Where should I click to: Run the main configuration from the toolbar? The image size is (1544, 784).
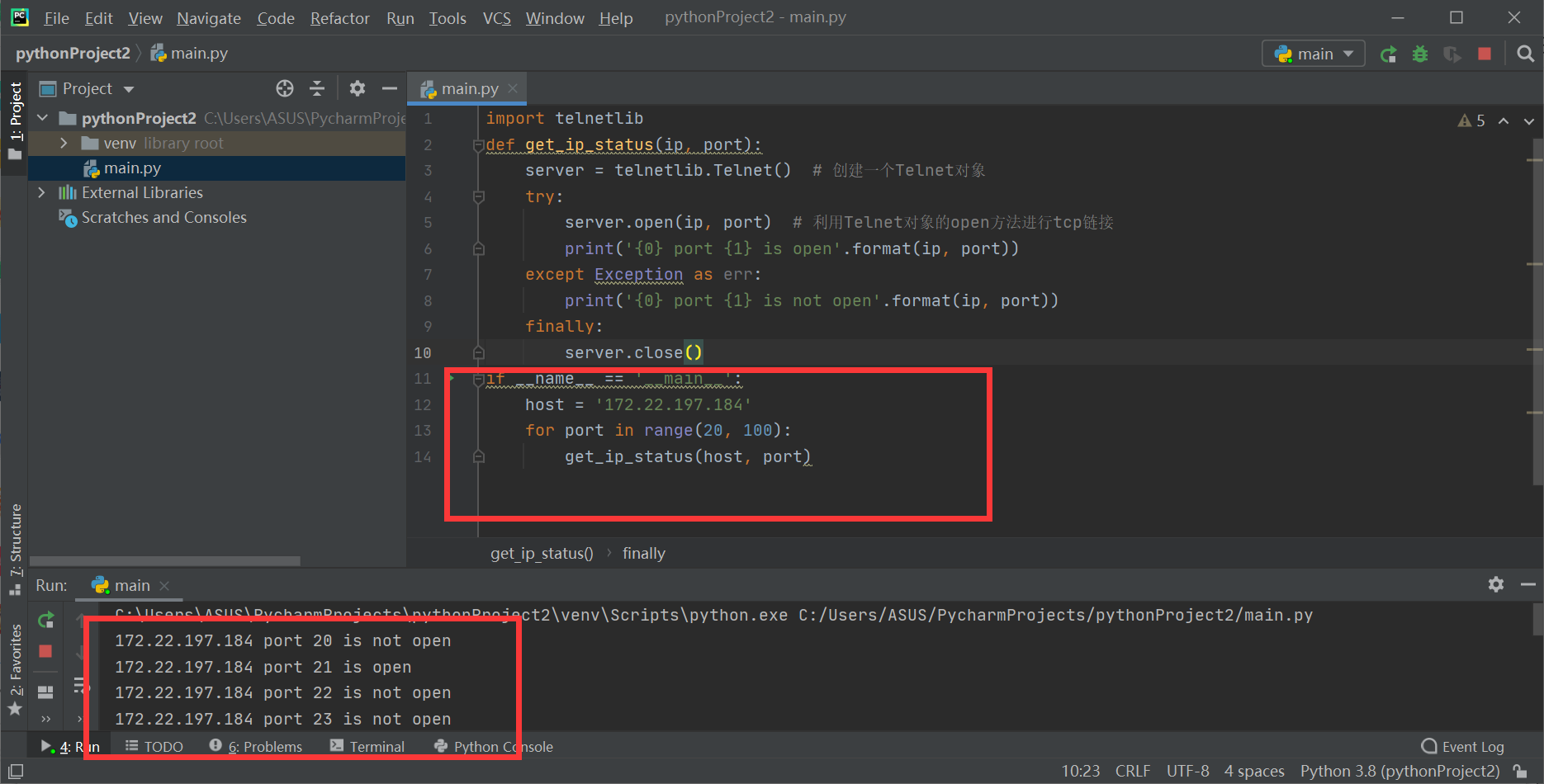(x=1389, y=54)
